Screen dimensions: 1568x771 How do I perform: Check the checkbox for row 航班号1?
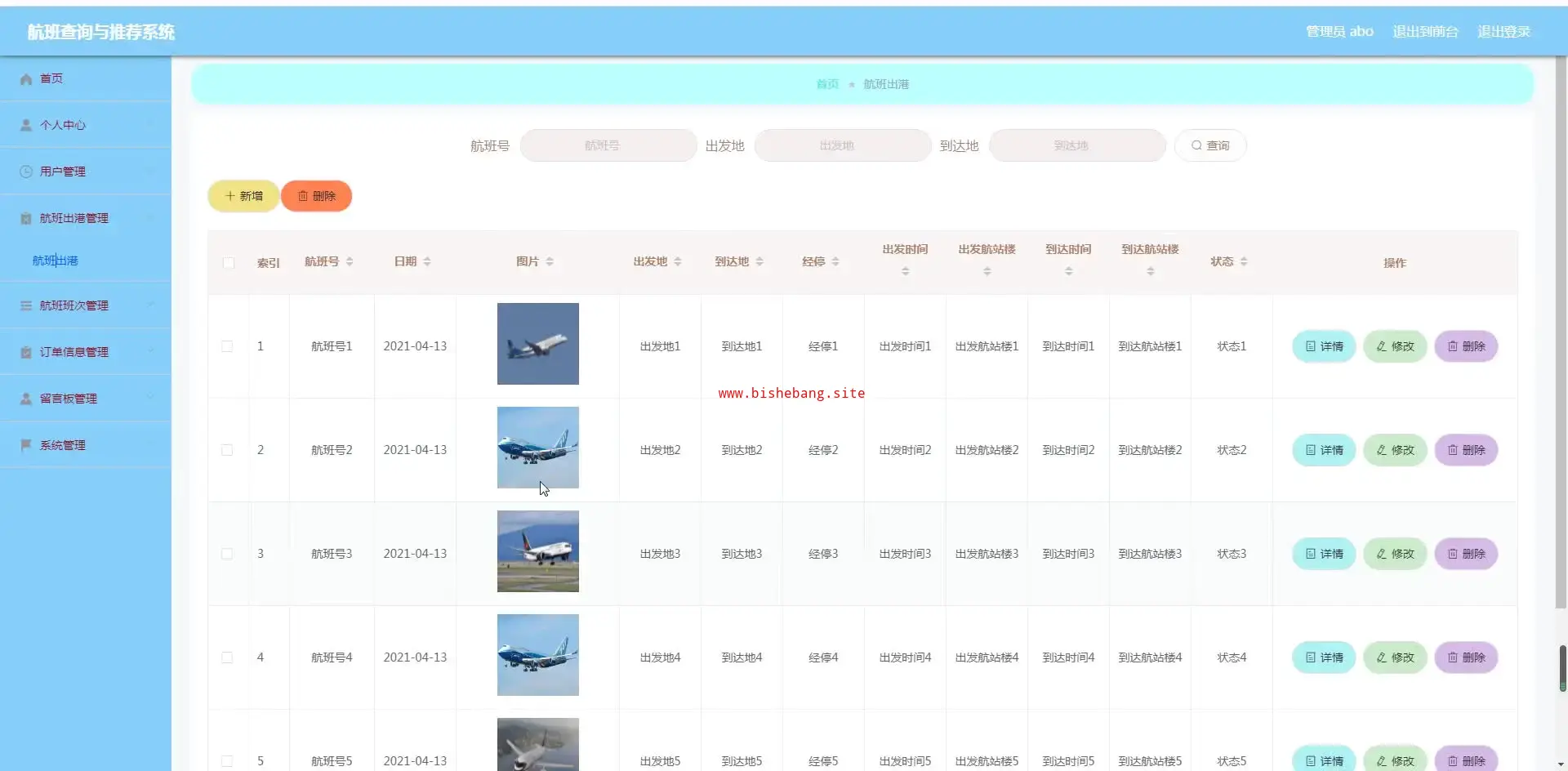[x=227, y=346]
